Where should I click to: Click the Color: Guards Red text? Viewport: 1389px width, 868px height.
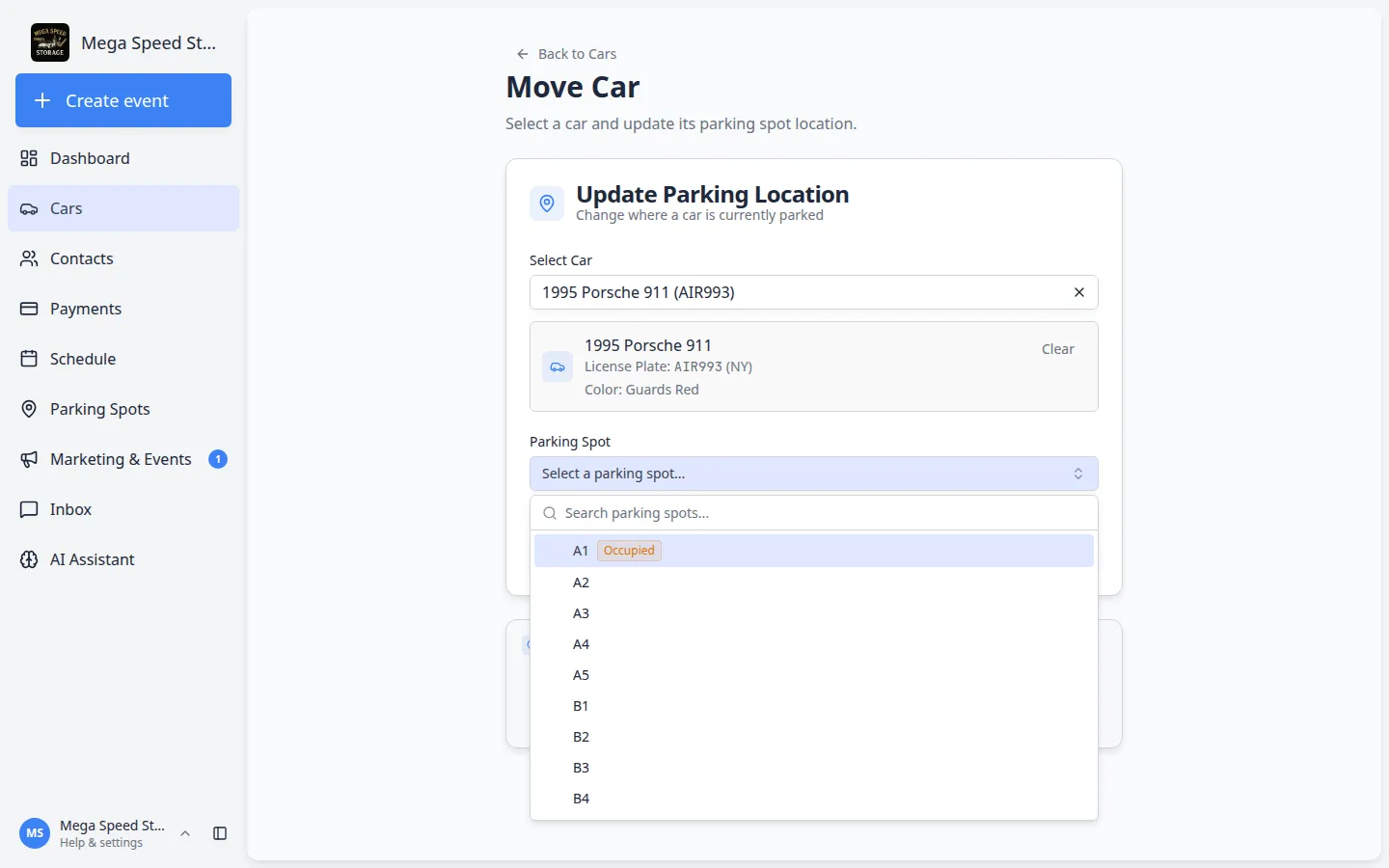pyautogui.click(x=641, y=390)
